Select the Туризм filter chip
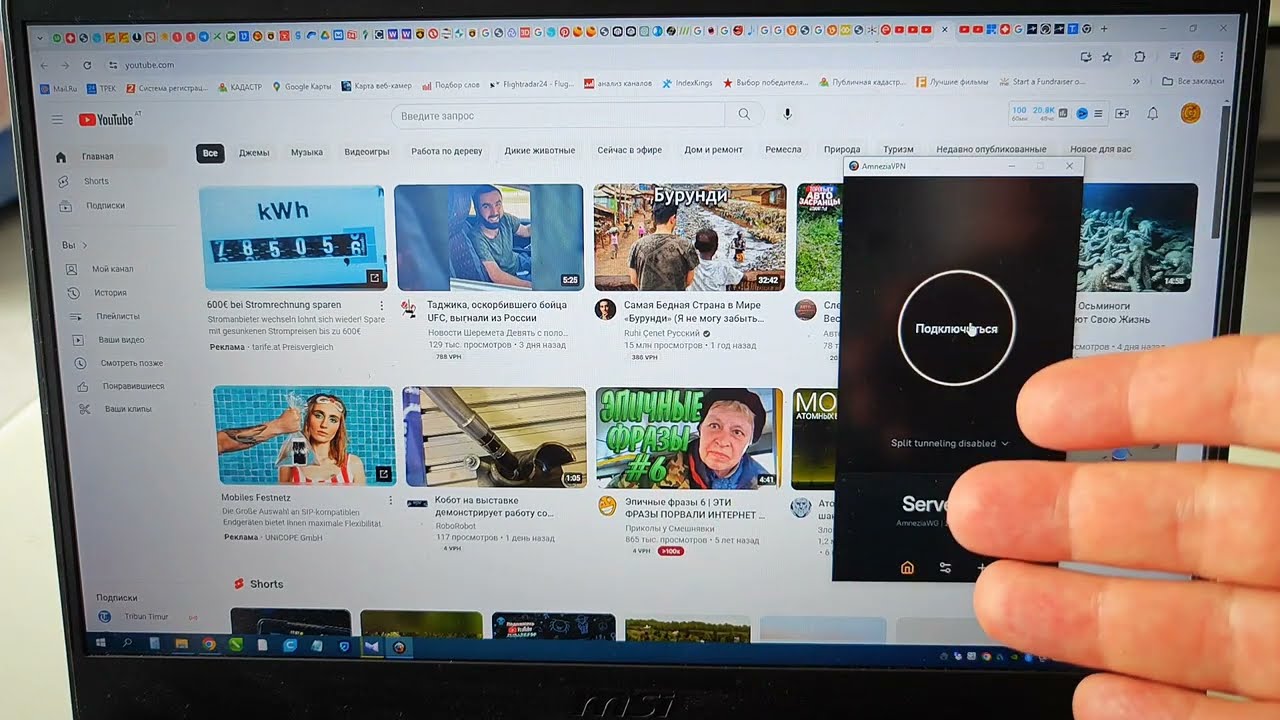Image resolution: width=1280 pixels, height=720 pixels. (x=898, y=150)
